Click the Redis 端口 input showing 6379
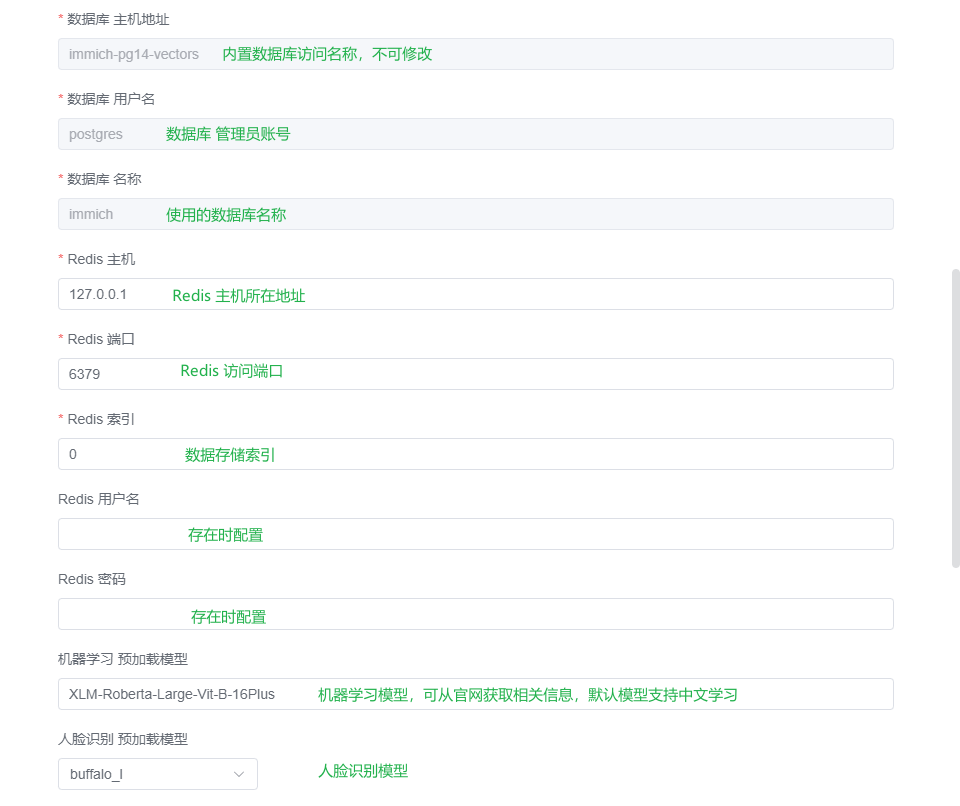 pyautogui.click(x=475, y=374)
